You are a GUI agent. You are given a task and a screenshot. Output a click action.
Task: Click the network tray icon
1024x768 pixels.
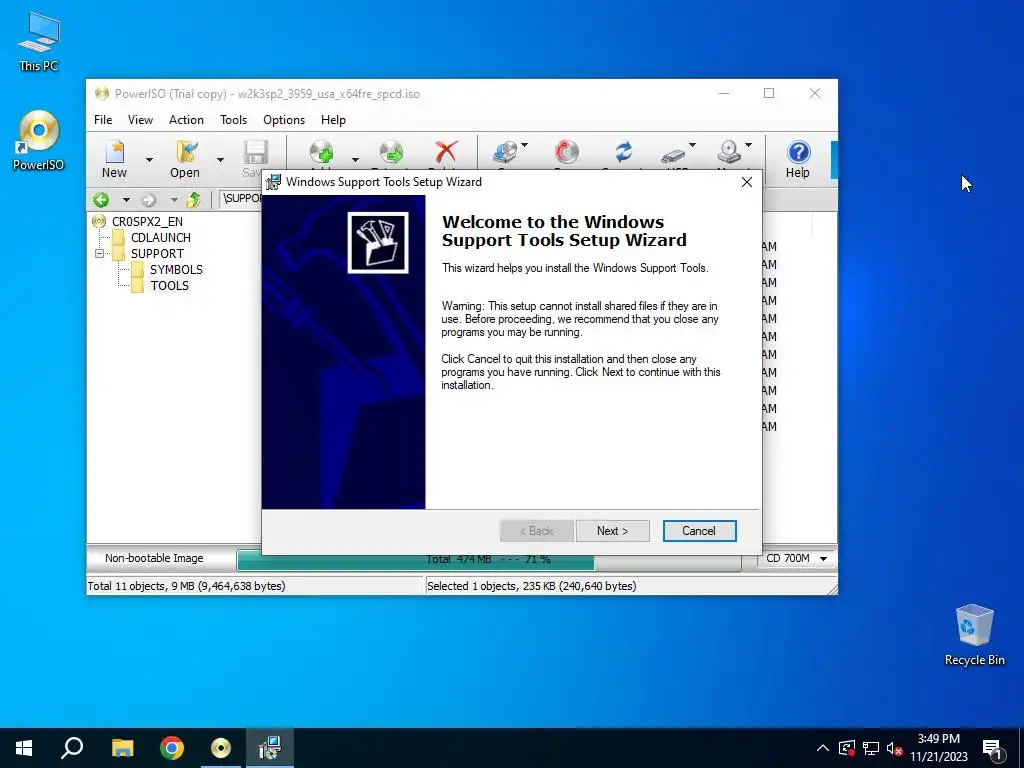[x=870, y=748]
